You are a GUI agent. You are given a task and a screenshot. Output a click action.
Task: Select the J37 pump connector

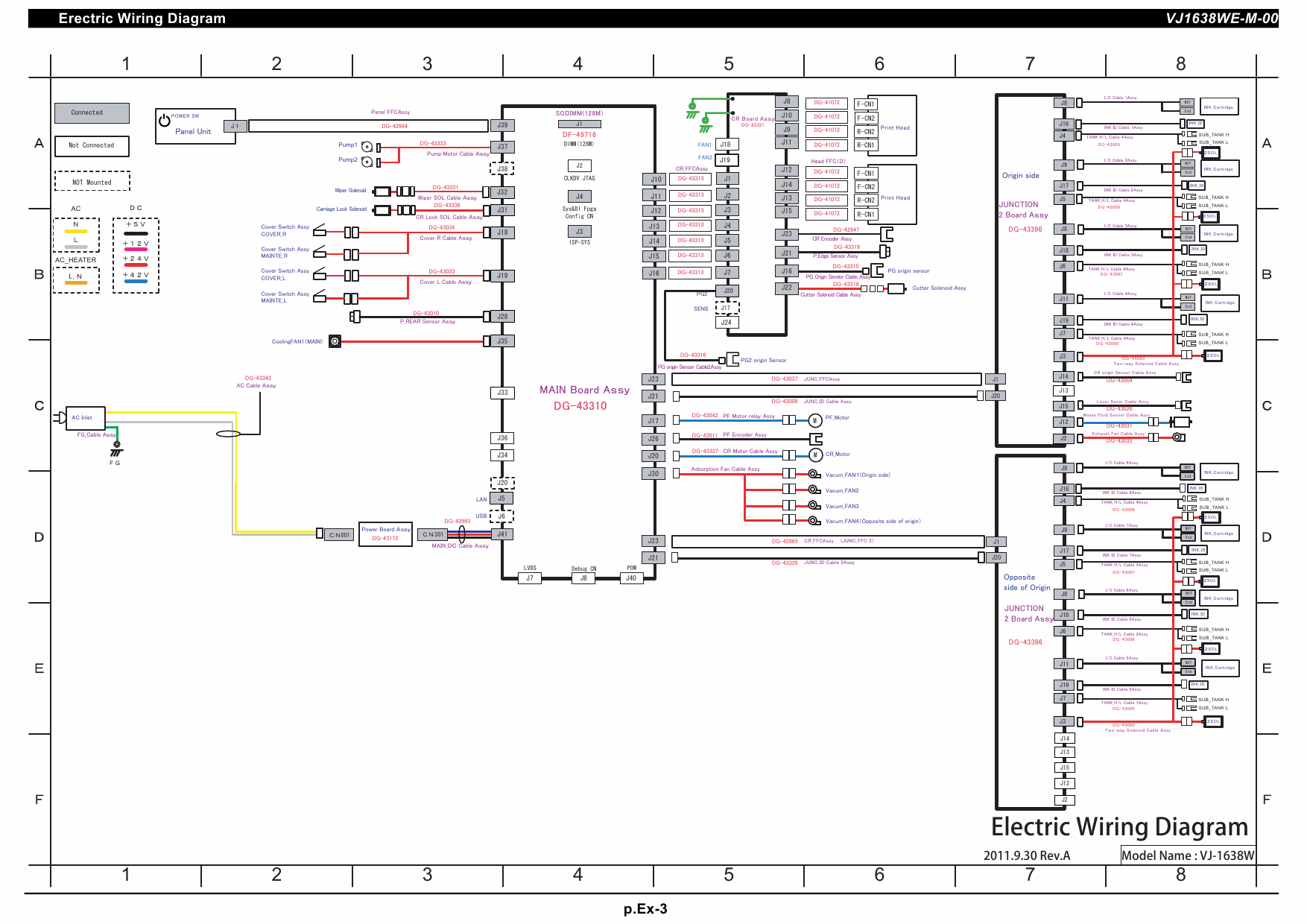pos(502,147)
